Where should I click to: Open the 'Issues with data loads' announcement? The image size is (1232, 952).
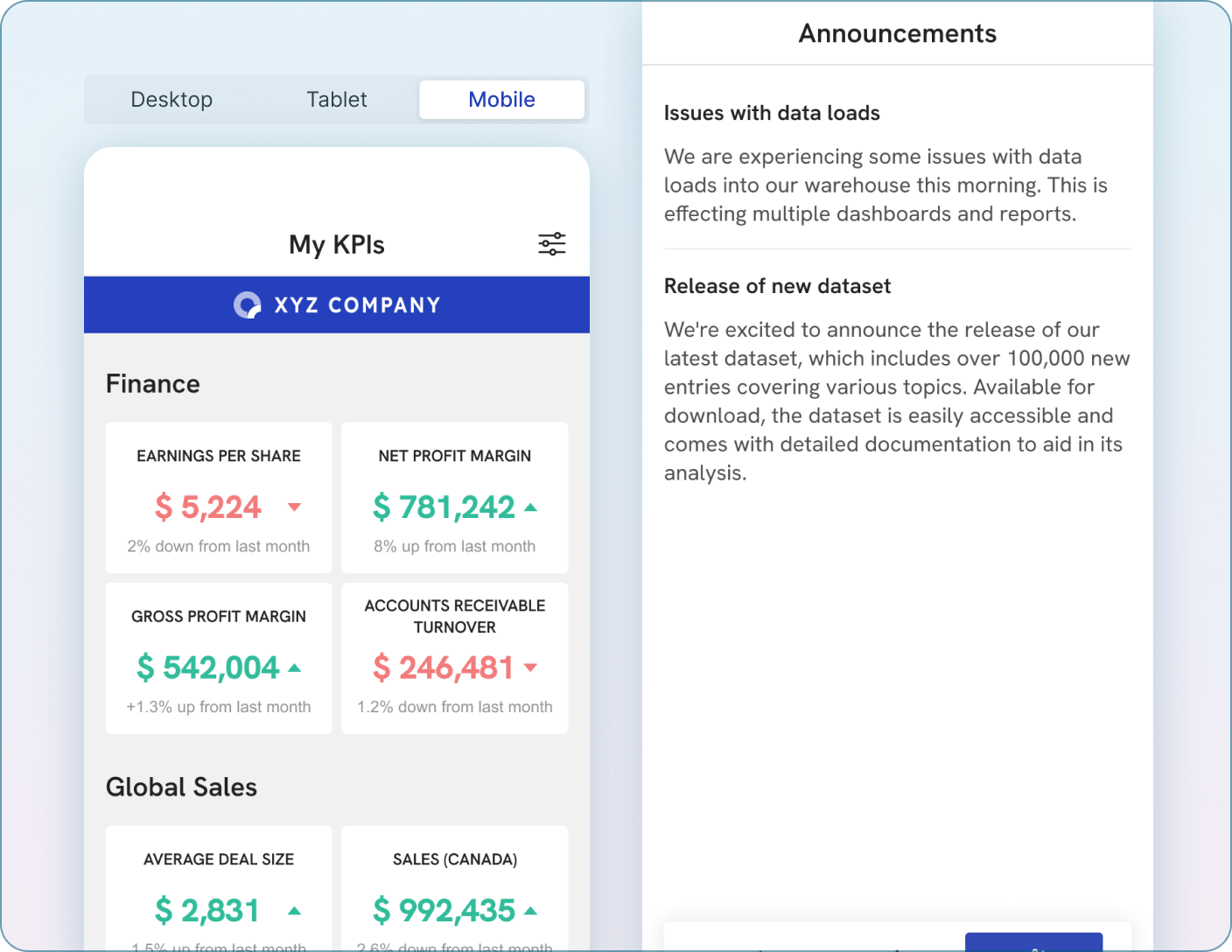point(772,112)
